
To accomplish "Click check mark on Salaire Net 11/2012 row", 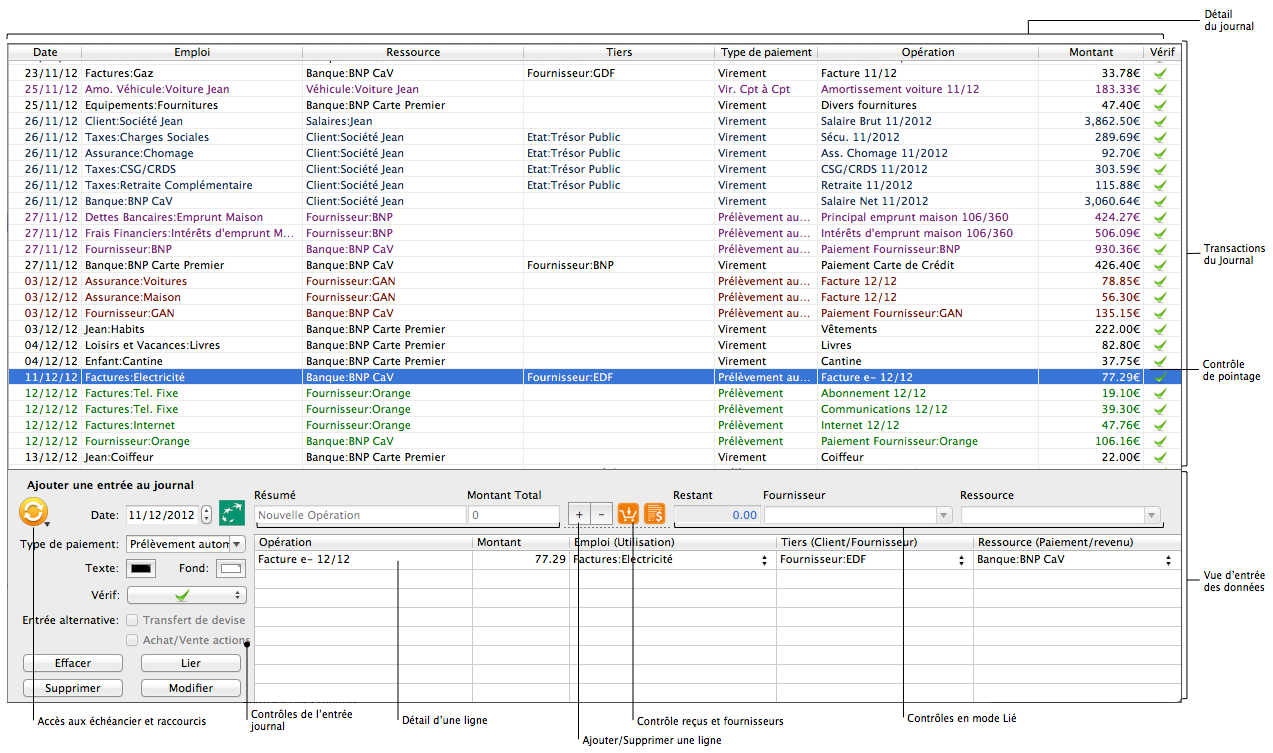I will pyautogui.click(x=1161, y=201).
